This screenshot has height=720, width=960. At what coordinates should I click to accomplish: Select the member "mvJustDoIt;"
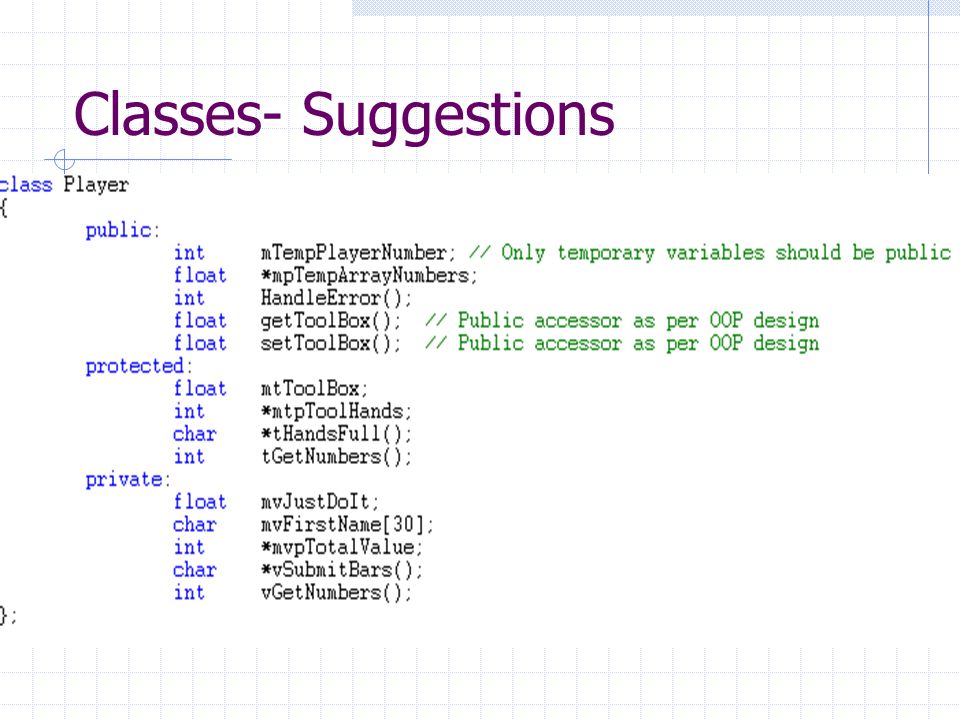click(320, 502)
